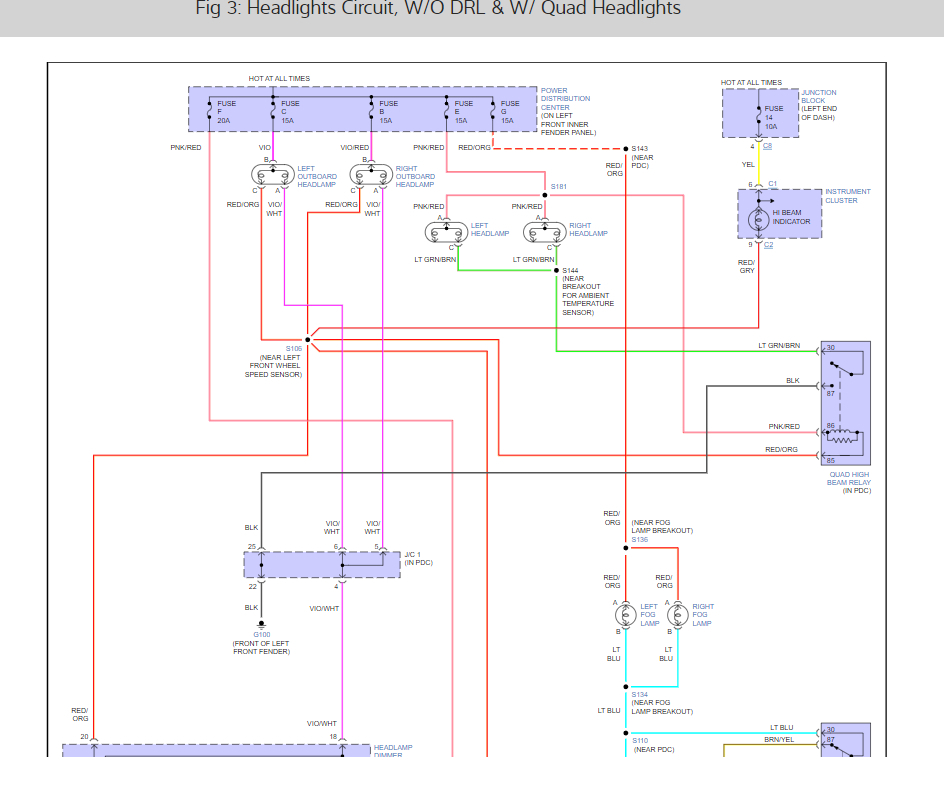
Task: Click the Power Distribution Center label
Action: (565, 99)
